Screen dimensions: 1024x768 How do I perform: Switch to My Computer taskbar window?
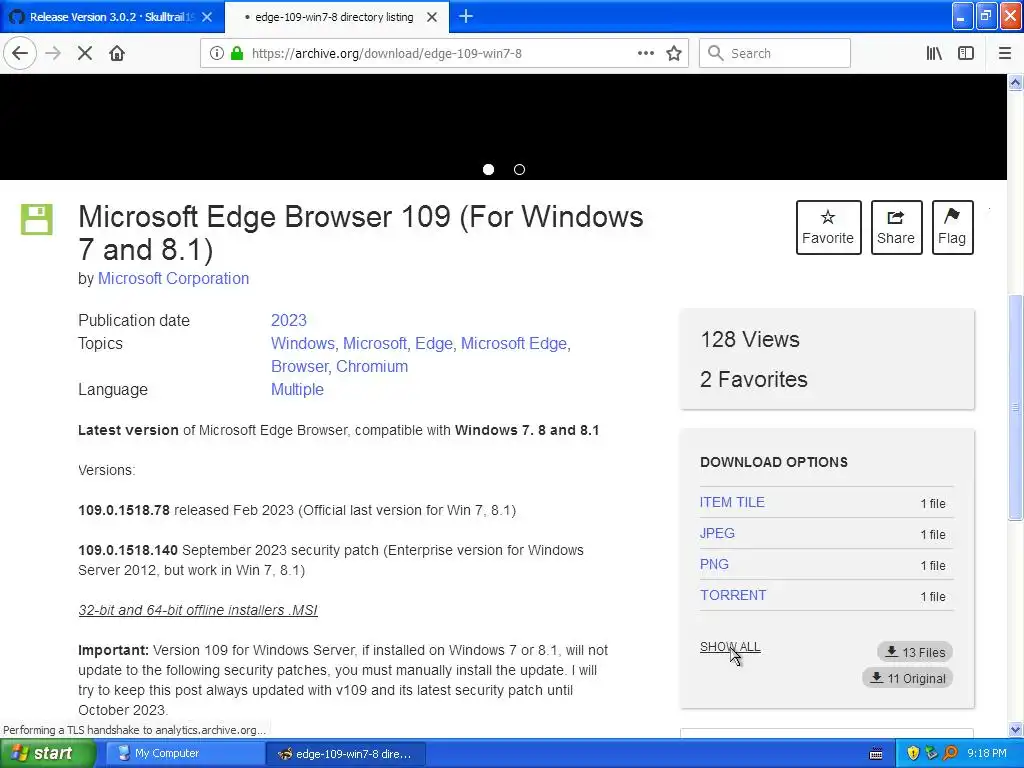[x=185, y=753]
